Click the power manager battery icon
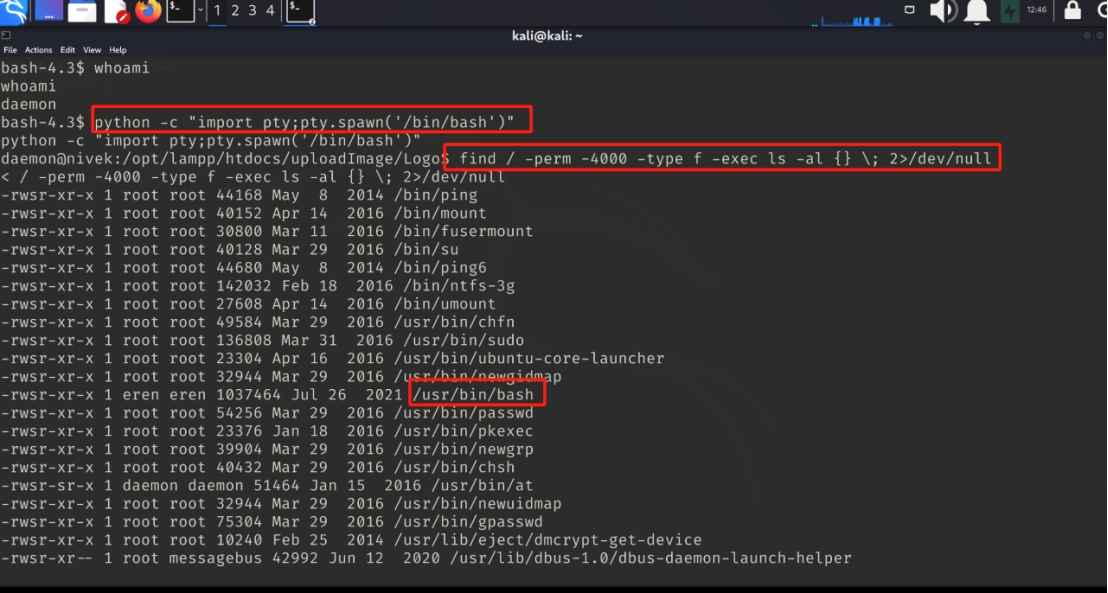The image size is (1108, 593). [1010, 11]
